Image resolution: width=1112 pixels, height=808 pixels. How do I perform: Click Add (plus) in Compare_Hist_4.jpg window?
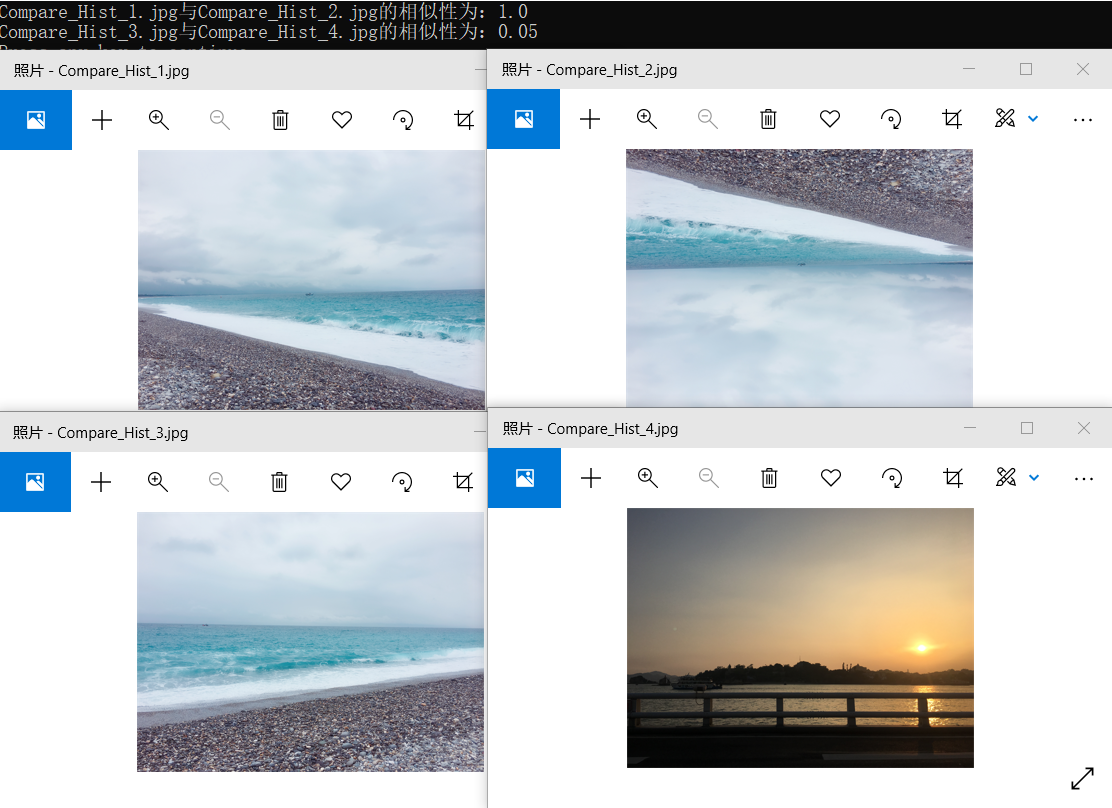click(x=591, y=478)
